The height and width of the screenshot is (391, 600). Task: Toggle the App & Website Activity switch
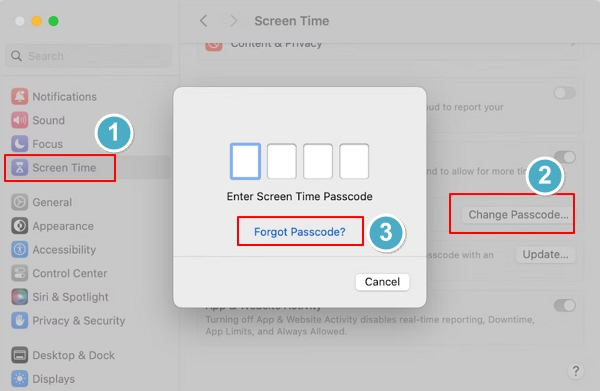[x=564, y=305]
